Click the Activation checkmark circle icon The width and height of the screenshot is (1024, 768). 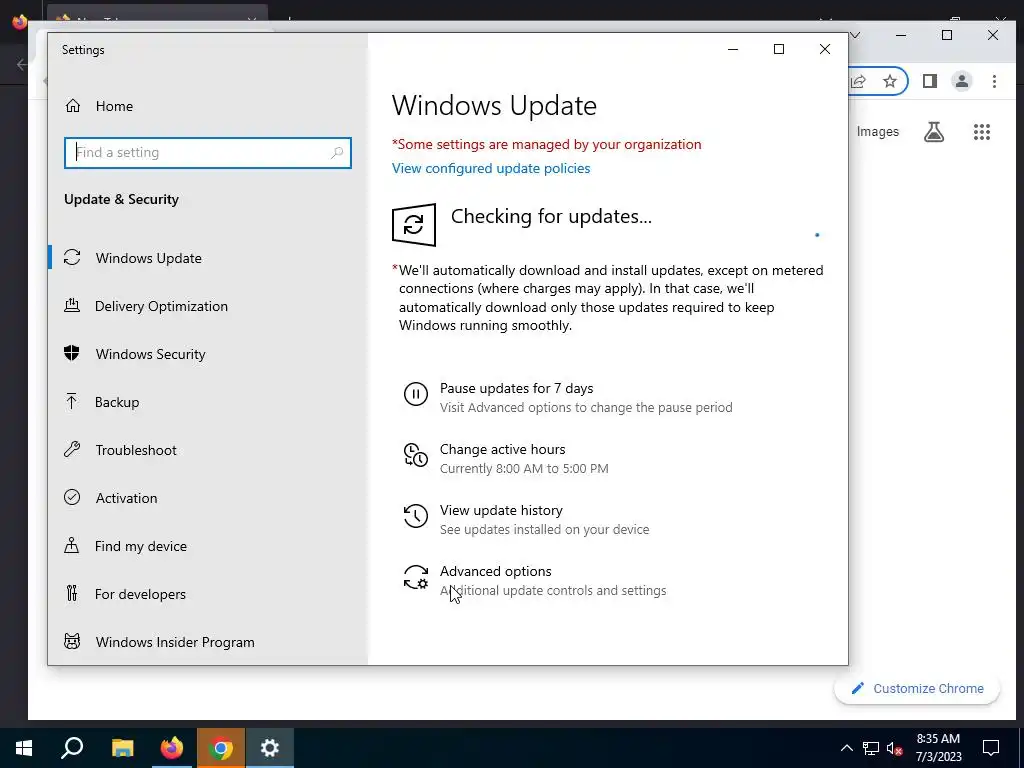point(72,497)
